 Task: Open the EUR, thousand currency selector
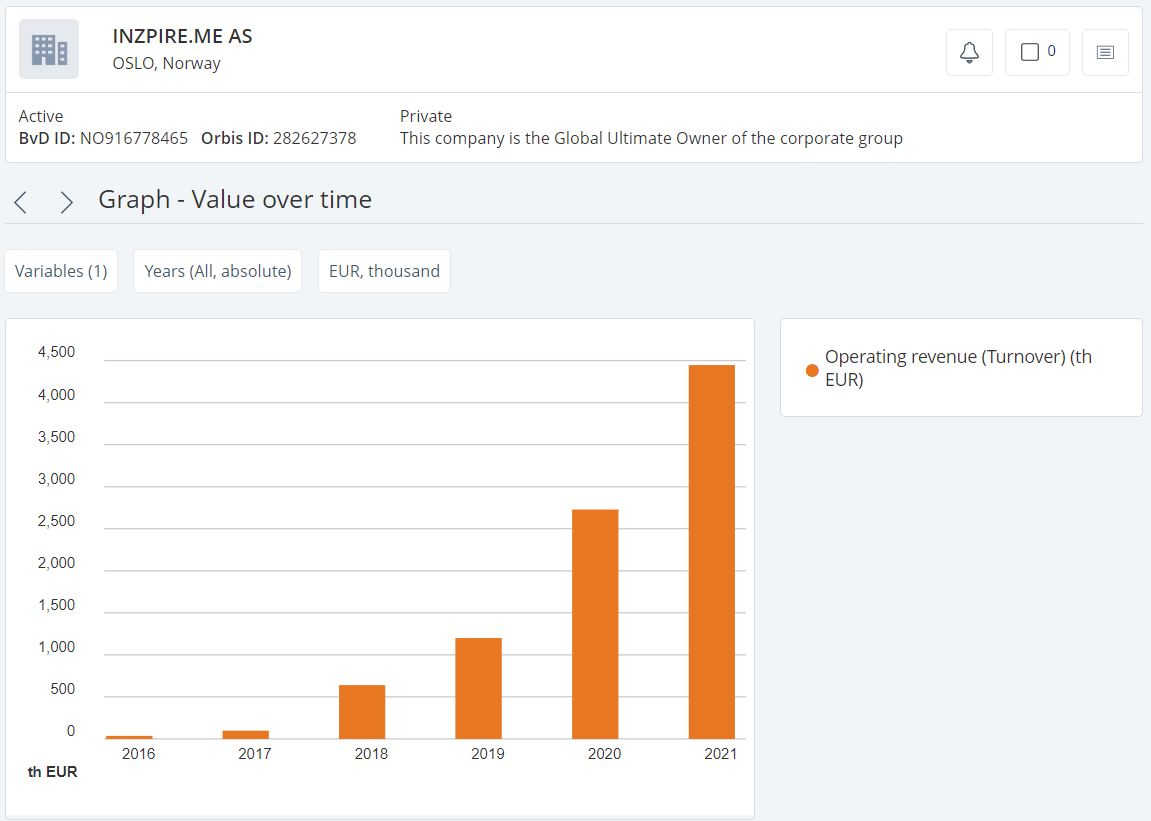(384, 271)
